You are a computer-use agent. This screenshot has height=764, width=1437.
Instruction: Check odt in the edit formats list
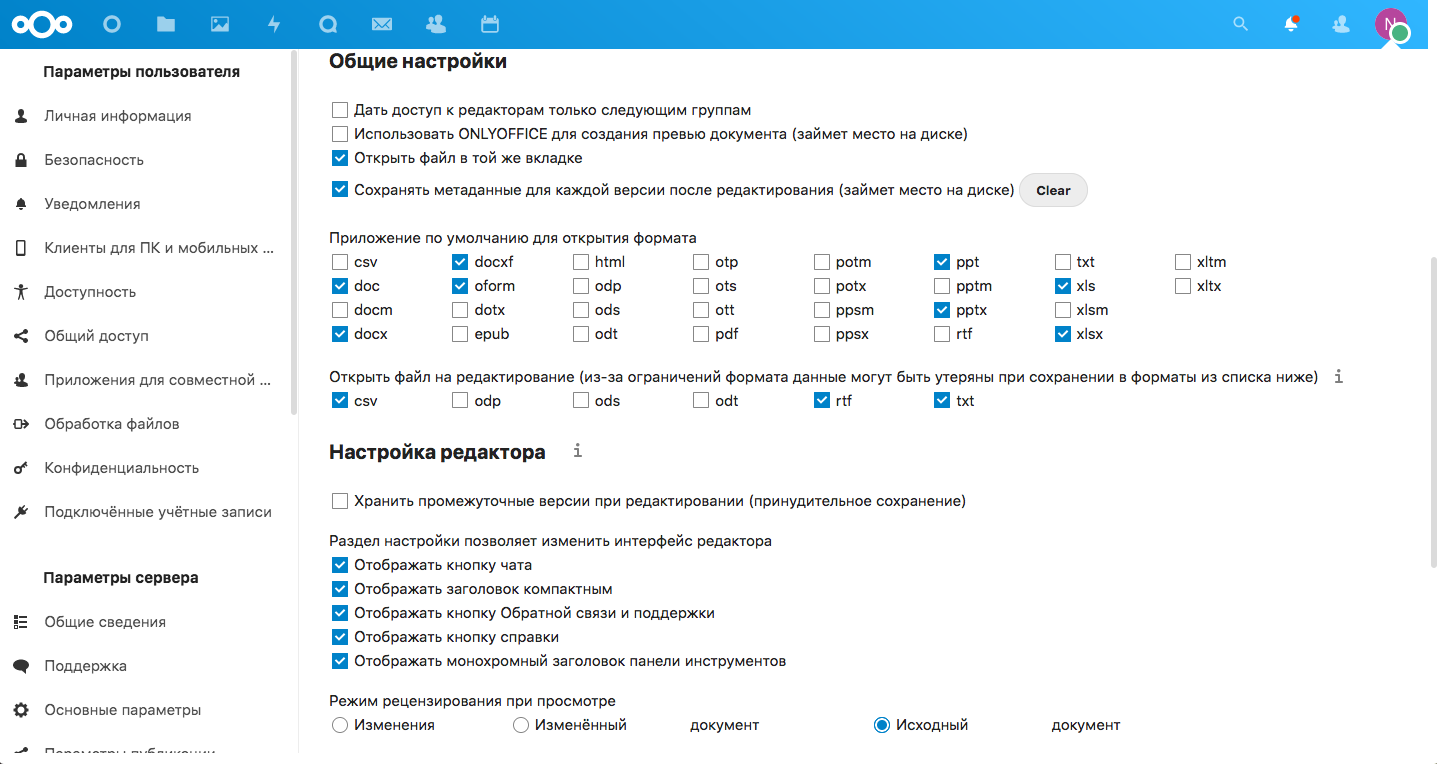(701, 401)
